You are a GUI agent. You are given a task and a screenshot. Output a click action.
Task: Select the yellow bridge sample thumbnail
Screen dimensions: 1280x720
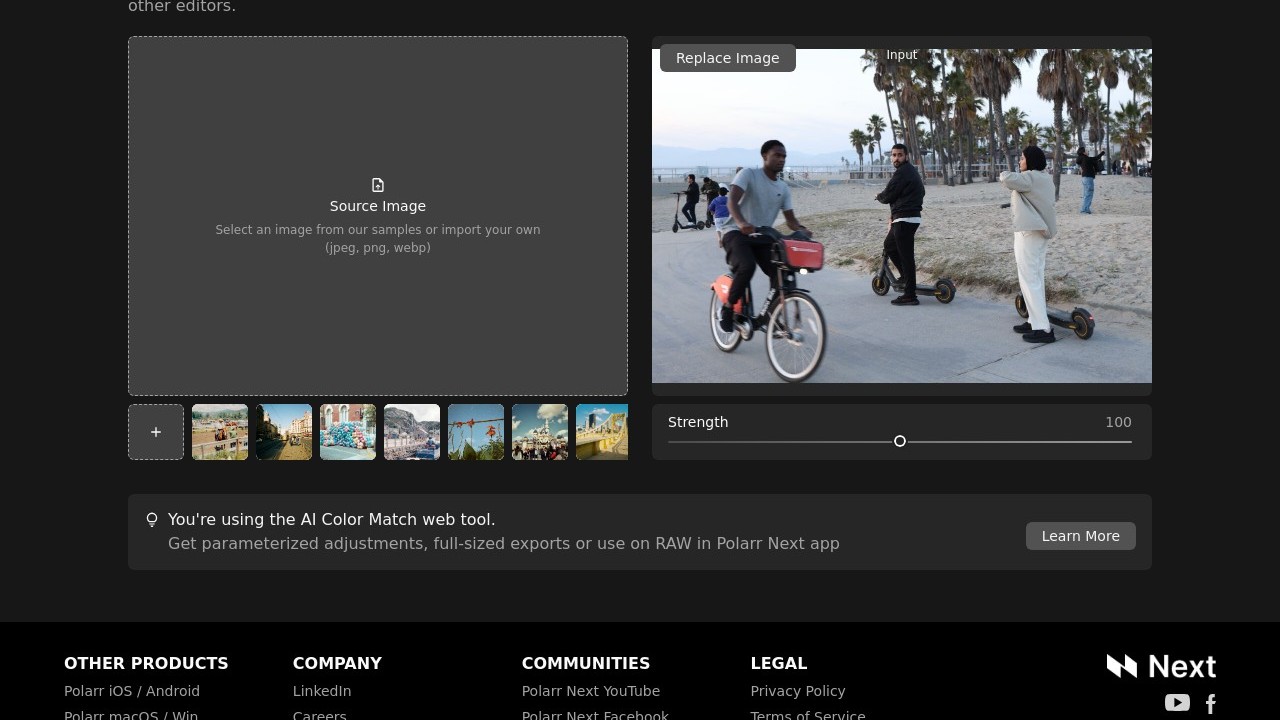(602, 432)
